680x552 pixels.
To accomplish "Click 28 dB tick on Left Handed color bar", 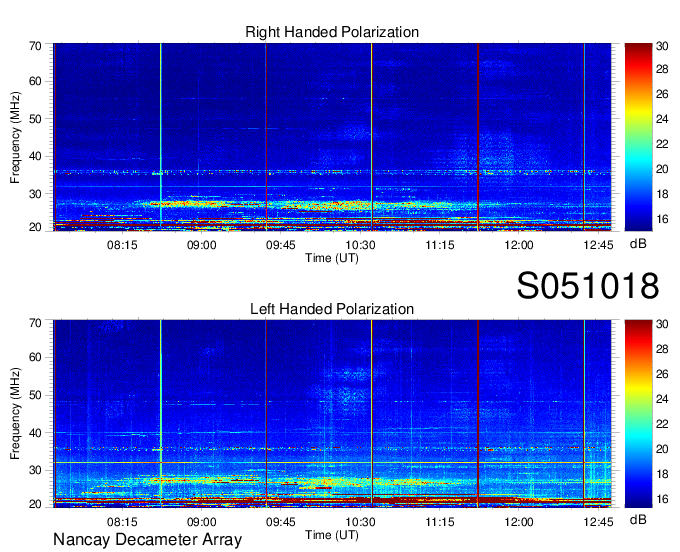I will click(662, 349).
